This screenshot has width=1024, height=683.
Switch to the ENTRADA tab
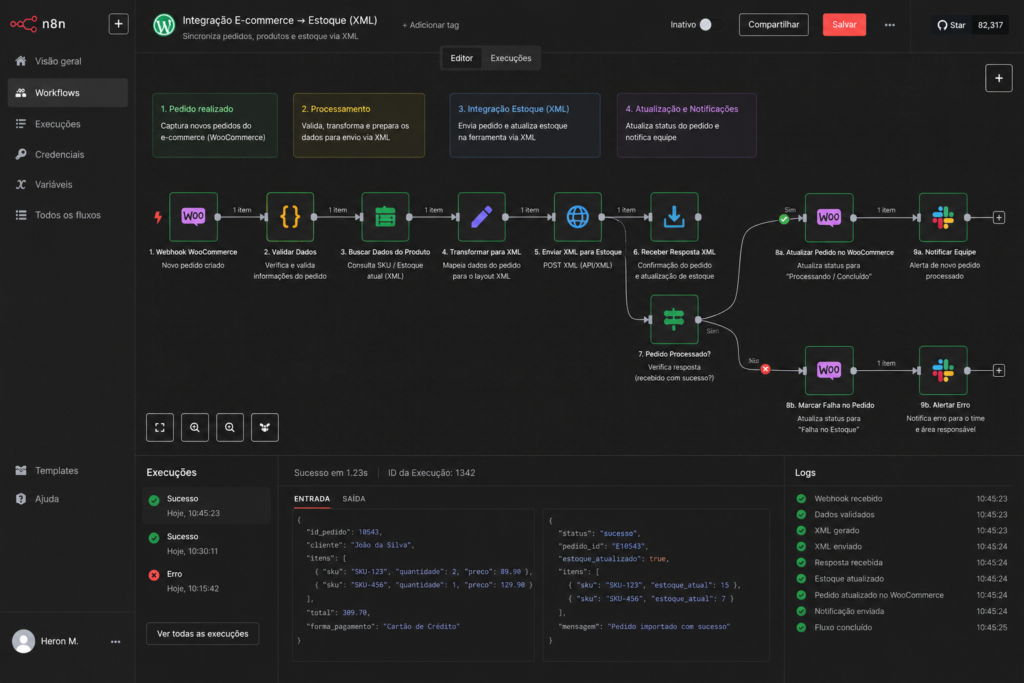click(x=312, y=499)
